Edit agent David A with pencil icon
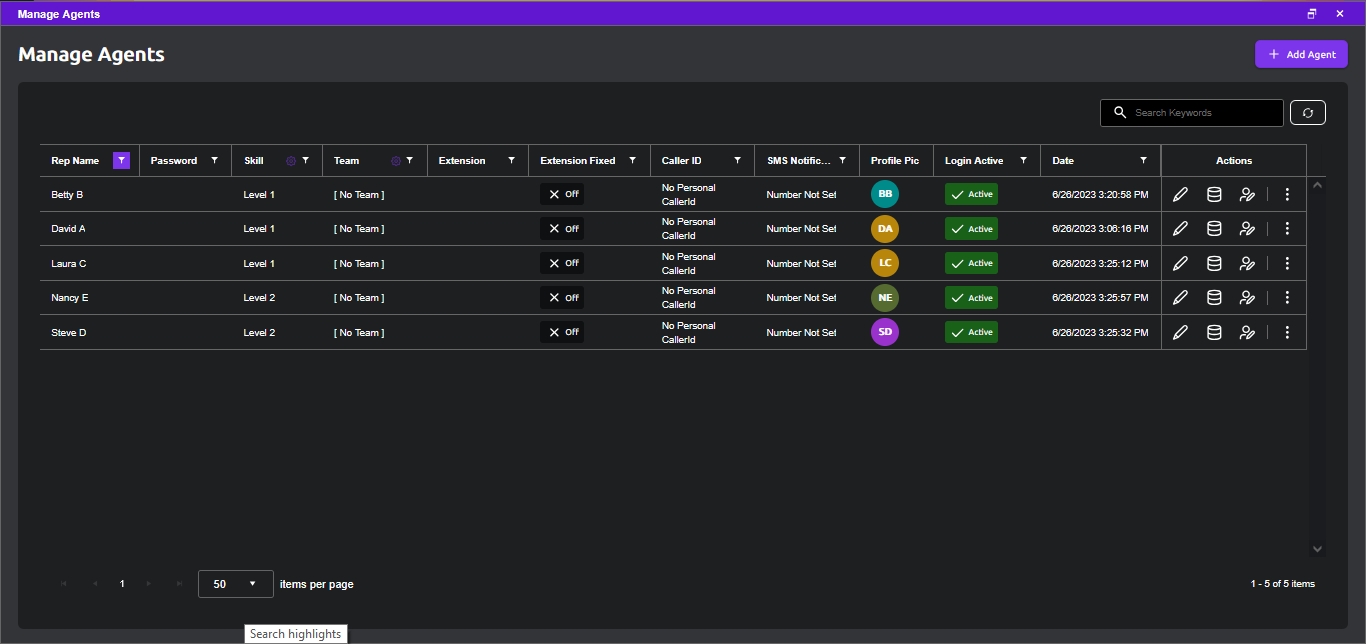The image size is (1366, 644). [x=1180, y=229]
